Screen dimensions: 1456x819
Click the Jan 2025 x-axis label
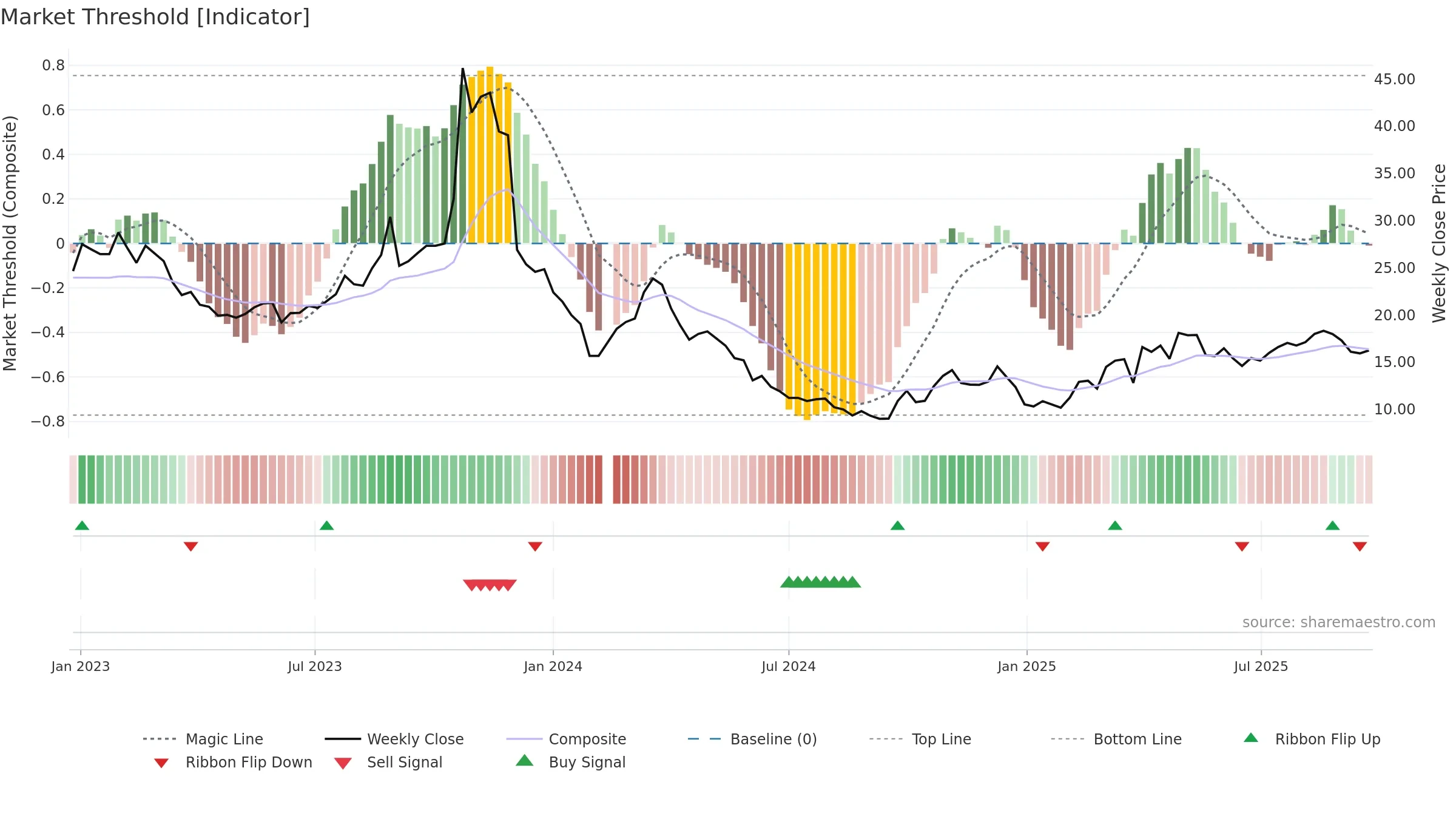pos(1026,666)
